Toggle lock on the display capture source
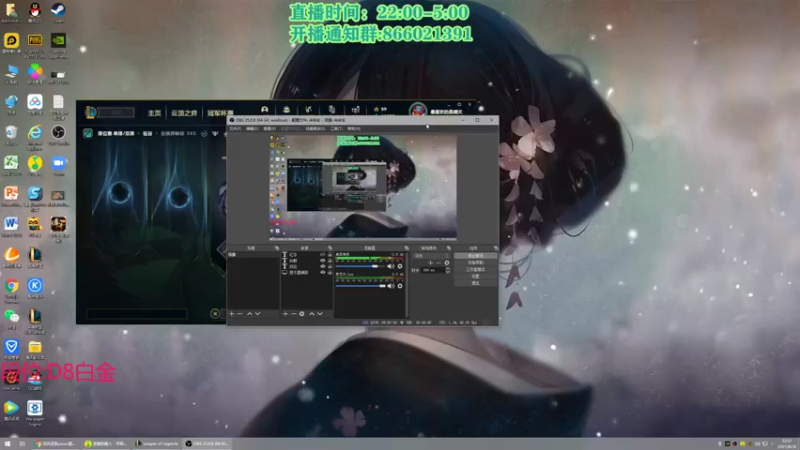800x450 pixels. 330,272
